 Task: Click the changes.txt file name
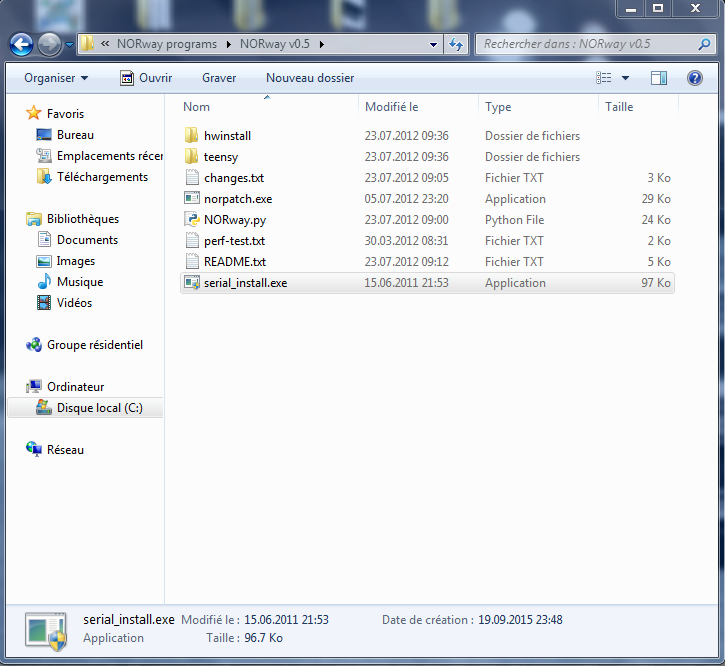pos(233,178)
